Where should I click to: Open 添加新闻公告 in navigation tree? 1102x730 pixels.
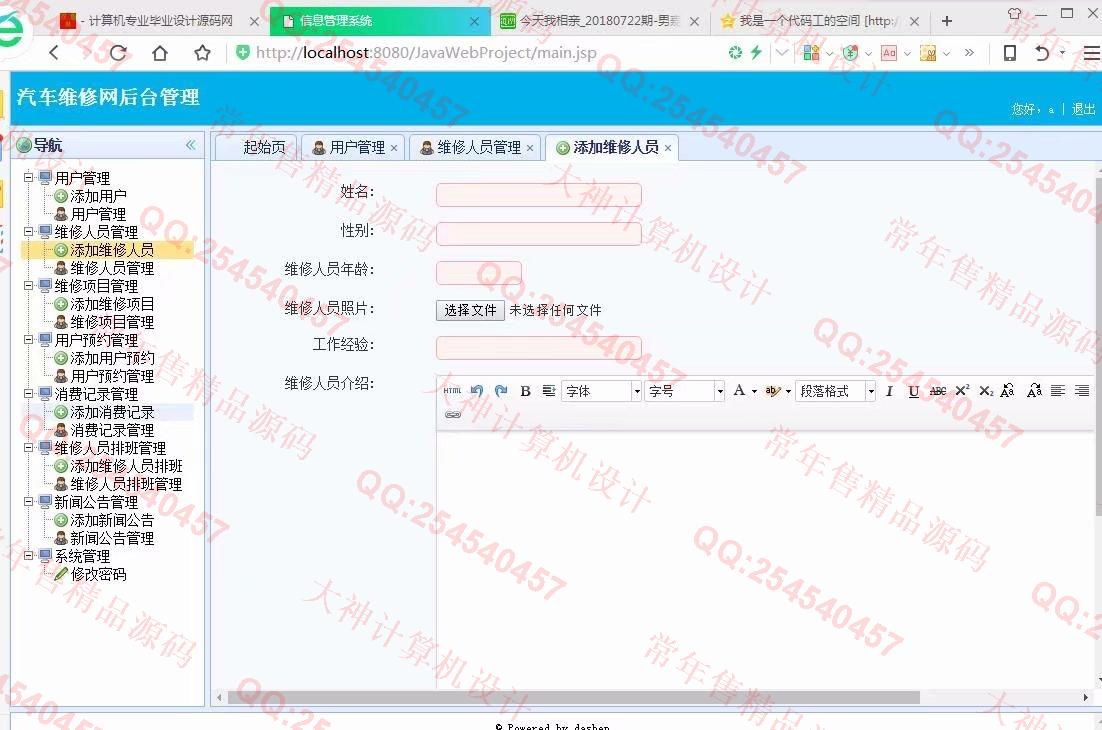pos(112,521)
